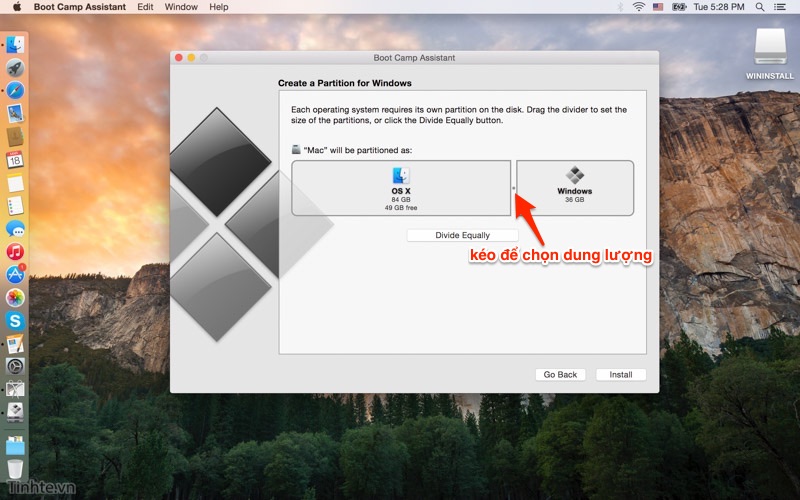Open App Store icon with badge

point(15,274)
